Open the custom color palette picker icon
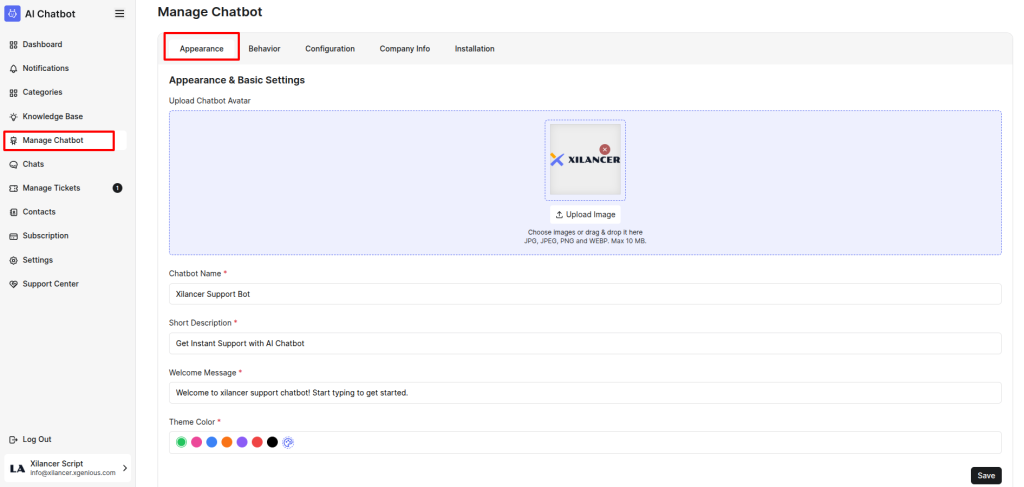Viewport: 1024px width, 487px height. pyautogui.click(x=288, y=442)
